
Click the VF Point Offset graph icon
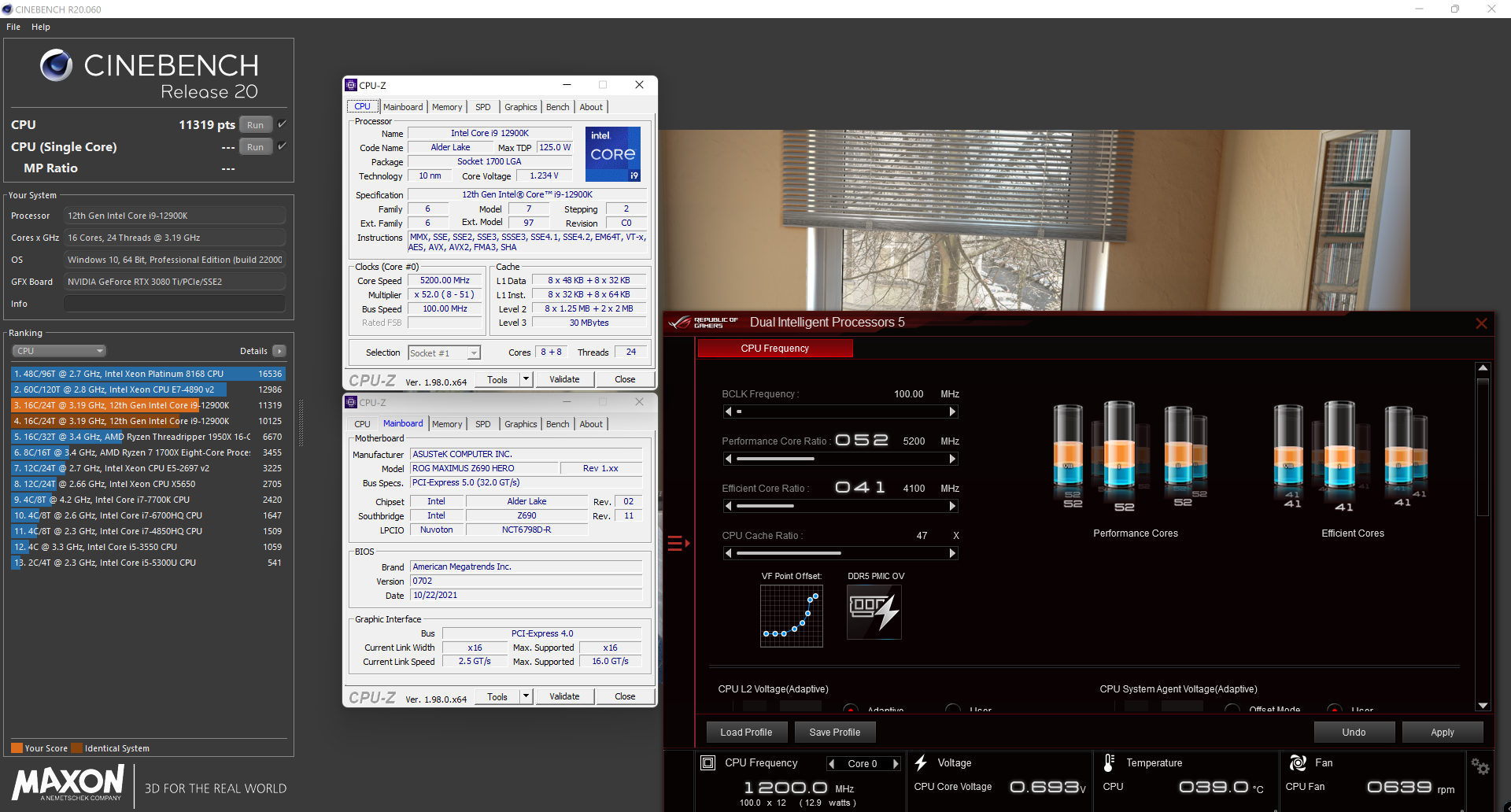[x=791, y=615]
